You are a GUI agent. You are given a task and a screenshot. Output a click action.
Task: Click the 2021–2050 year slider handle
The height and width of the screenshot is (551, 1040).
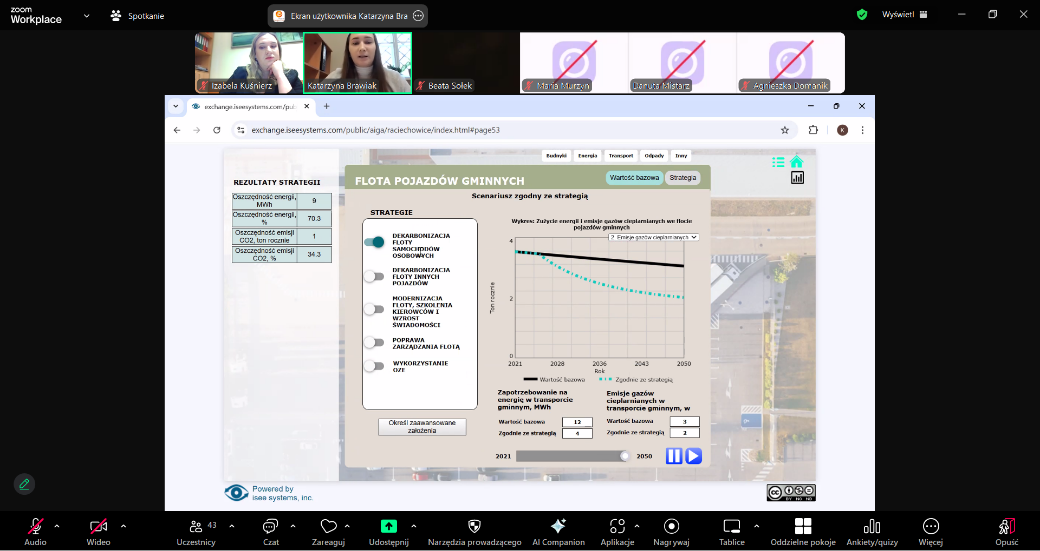625,456
